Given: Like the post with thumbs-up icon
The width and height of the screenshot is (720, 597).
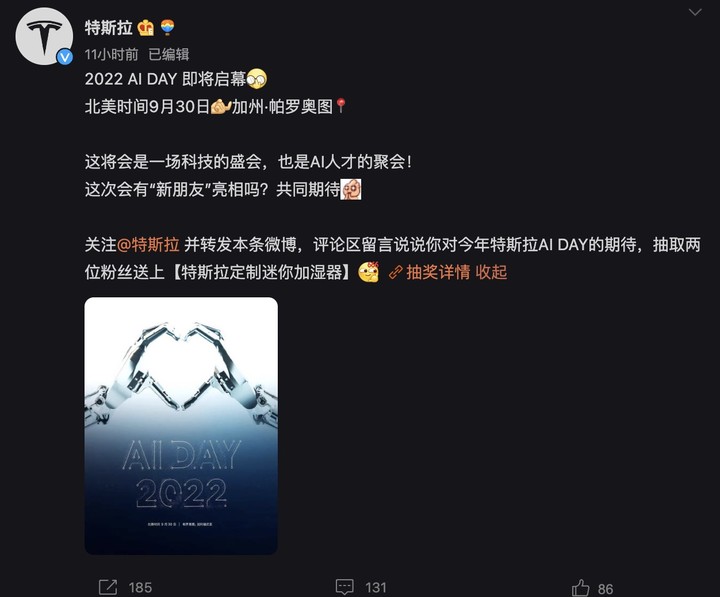Looking at the screenshot, I should coord(580,588).
